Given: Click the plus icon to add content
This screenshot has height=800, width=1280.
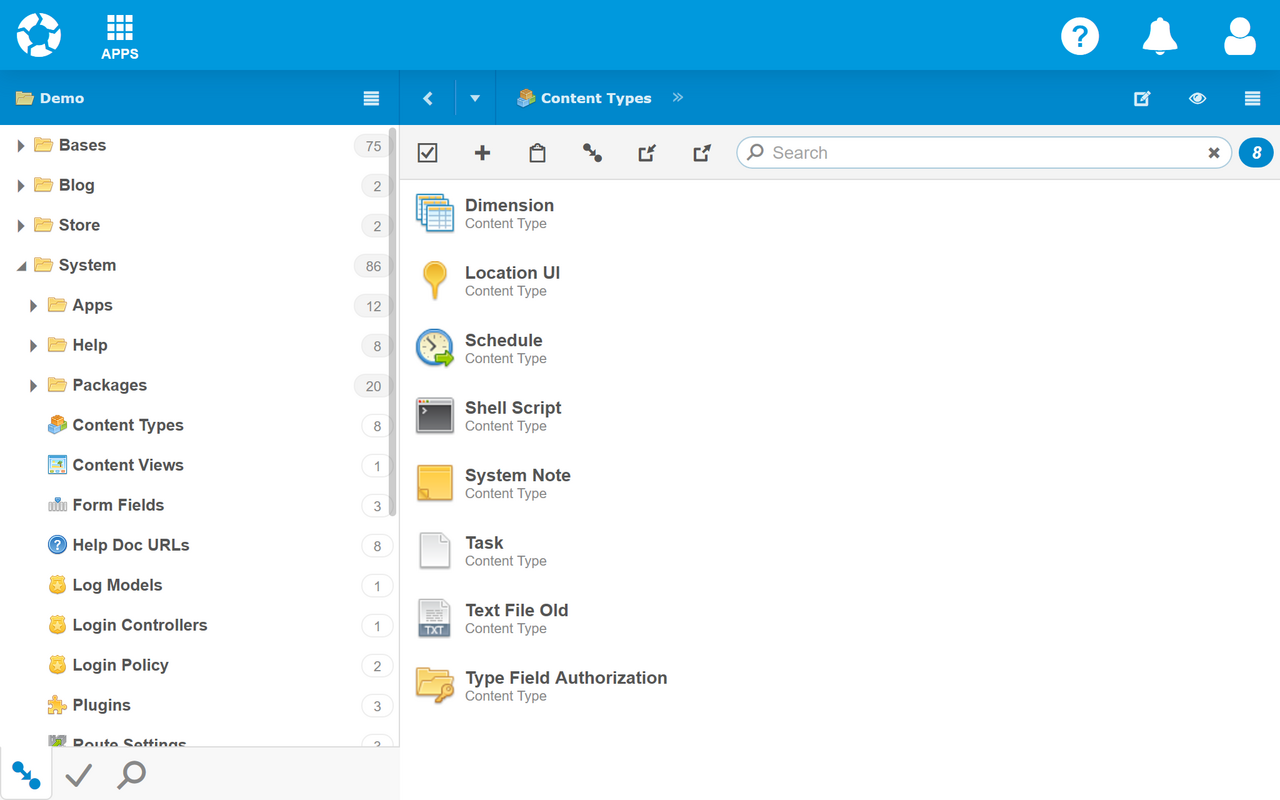Looking at the screenshot, I should [x=482, y=153].
